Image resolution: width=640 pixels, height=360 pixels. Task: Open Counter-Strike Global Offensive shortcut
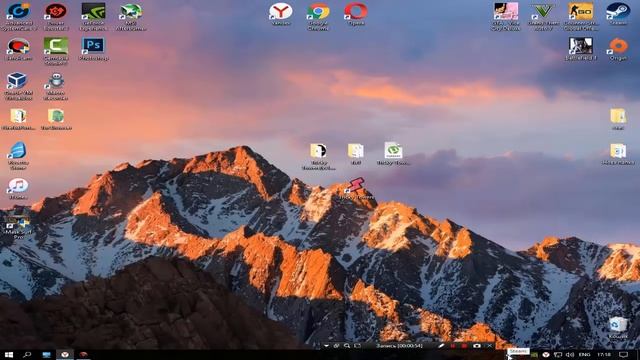click(x=581, y=17)
